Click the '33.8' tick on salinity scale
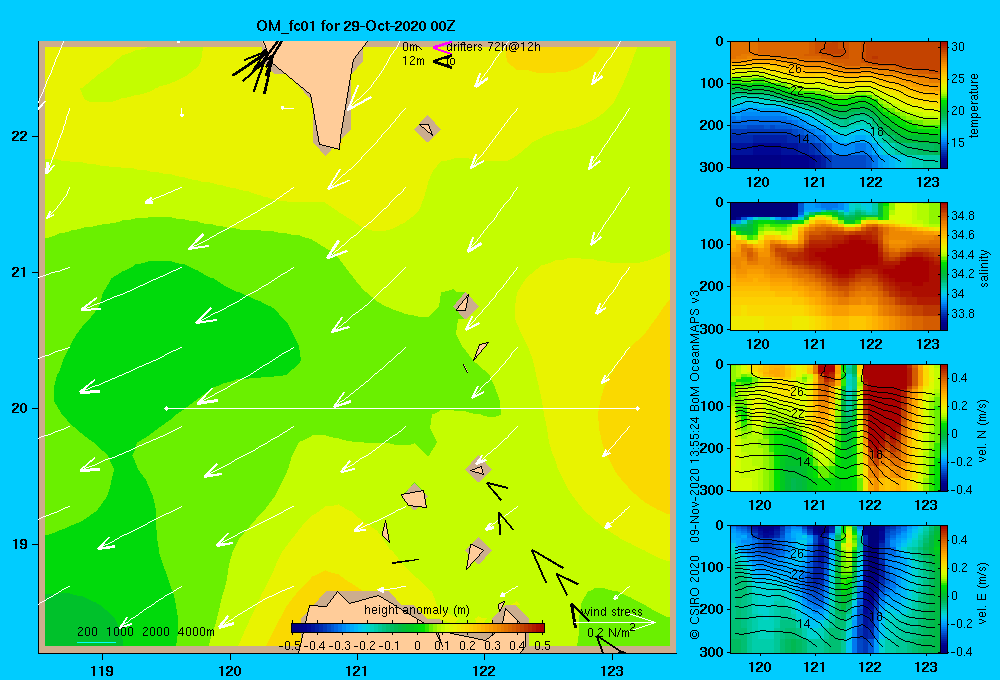The image size is (1000, 680). [x=962, y=313]
